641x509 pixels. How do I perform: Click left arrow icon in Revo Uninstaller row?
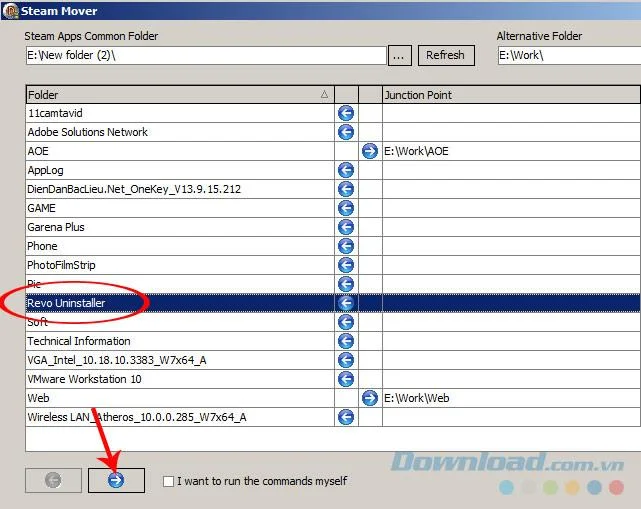346,303
